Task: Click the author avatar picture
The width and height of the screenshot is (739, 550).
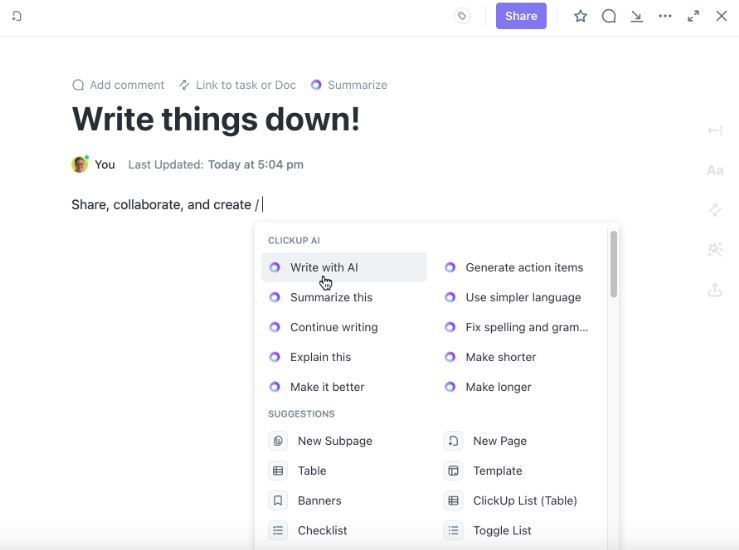Action: [80, 164]
